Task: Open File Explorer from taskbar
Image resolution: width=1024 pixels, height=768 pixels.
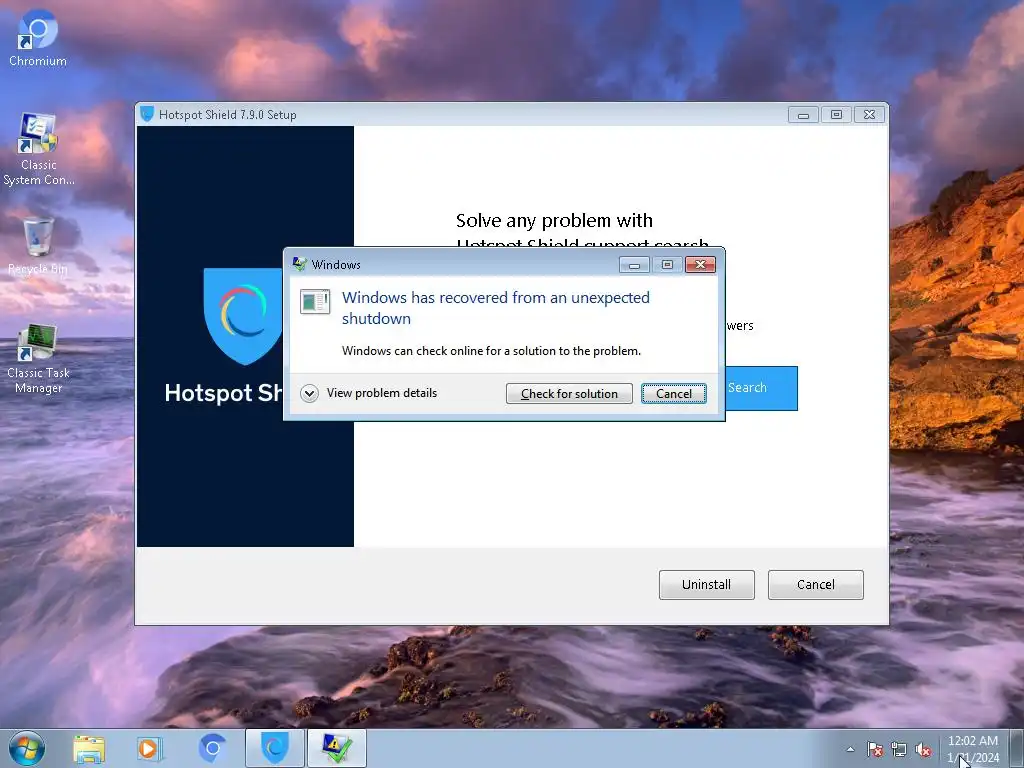Action: coord(89,748)
